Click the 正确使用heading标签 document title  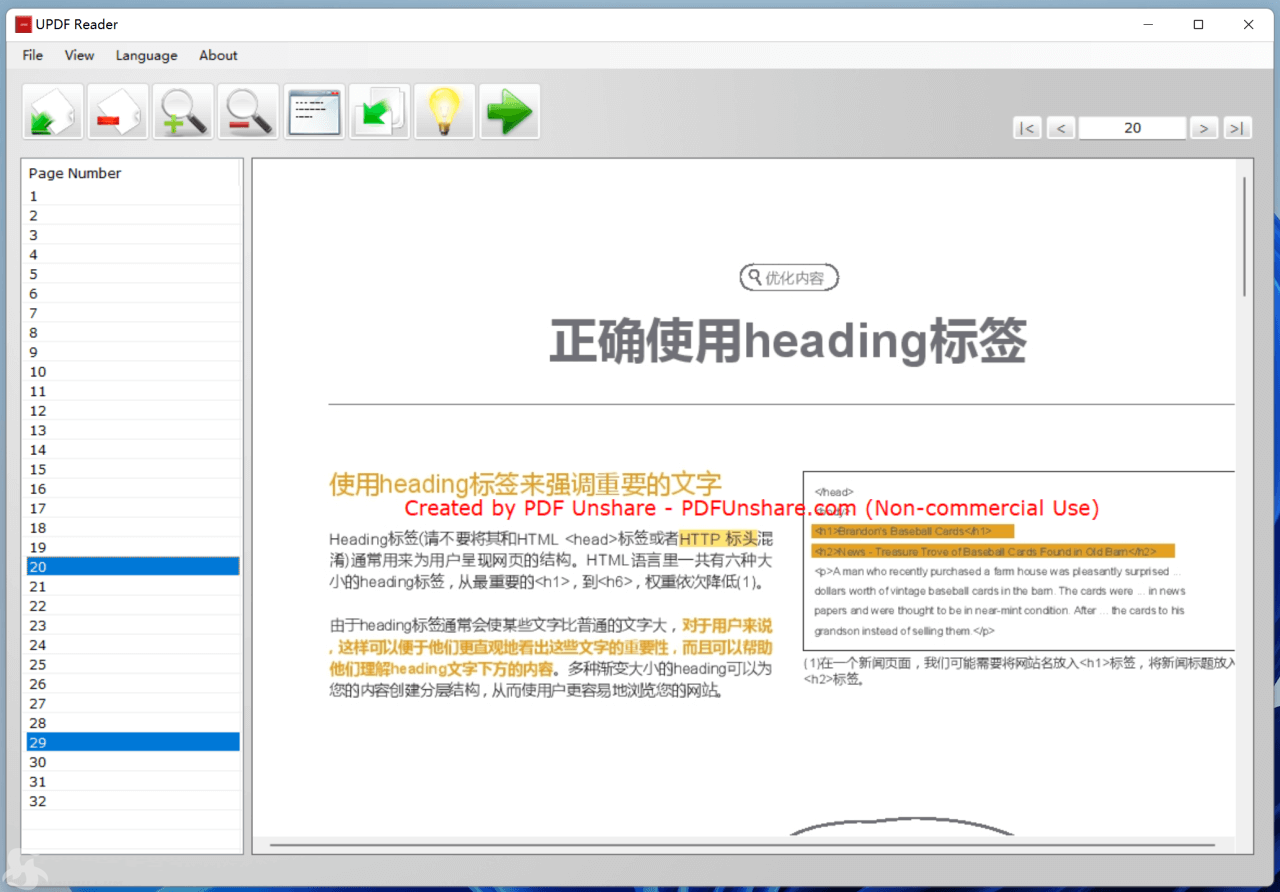[x=788, y=341]
